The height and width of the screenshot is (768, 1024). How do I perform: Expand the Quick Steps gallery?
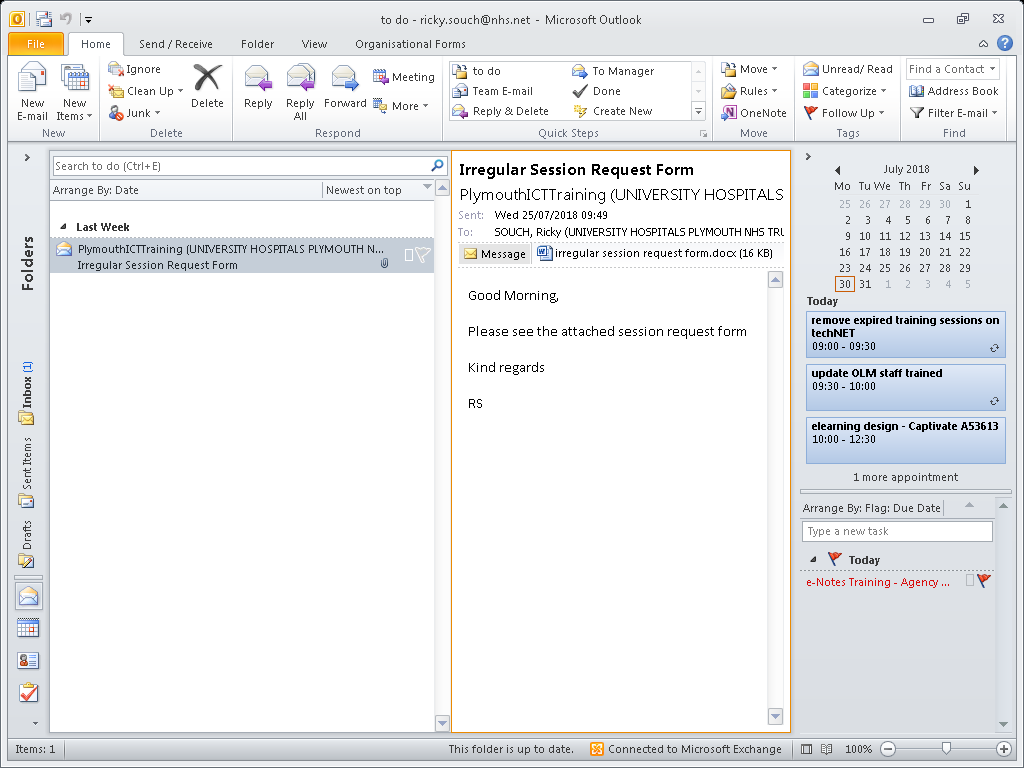[698, 112]
